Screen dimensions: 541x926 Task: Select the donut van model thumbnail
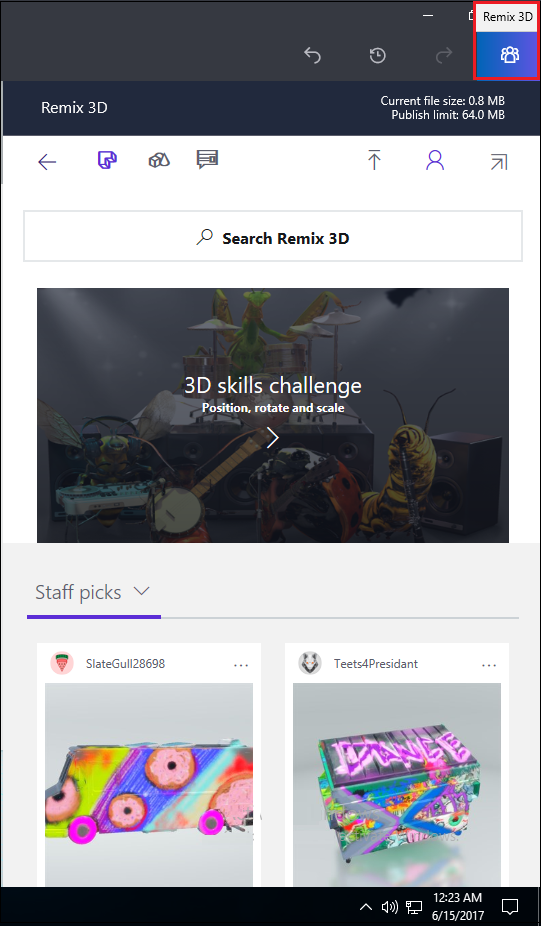click(149, 785)
